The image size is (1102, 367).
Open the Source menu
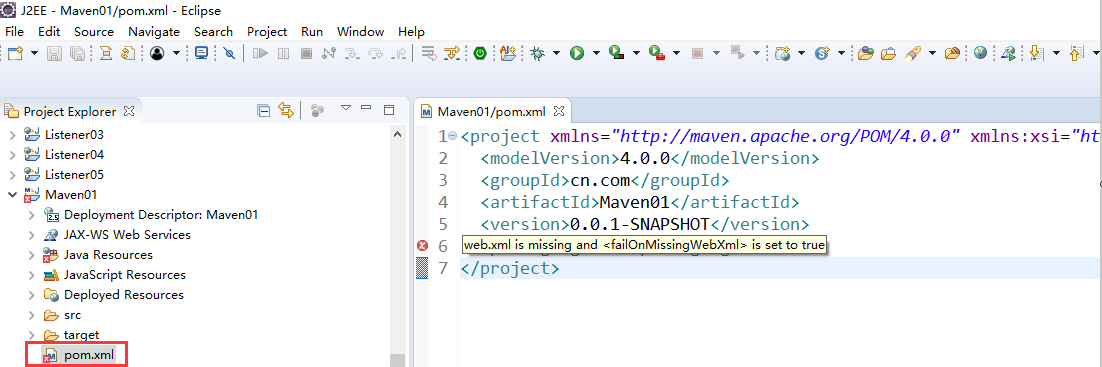93,32
